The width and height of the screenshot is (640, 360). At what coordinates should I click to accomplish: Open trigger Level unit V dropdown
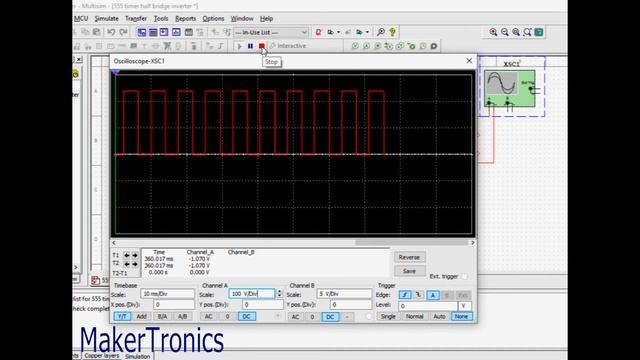(464, 306)
